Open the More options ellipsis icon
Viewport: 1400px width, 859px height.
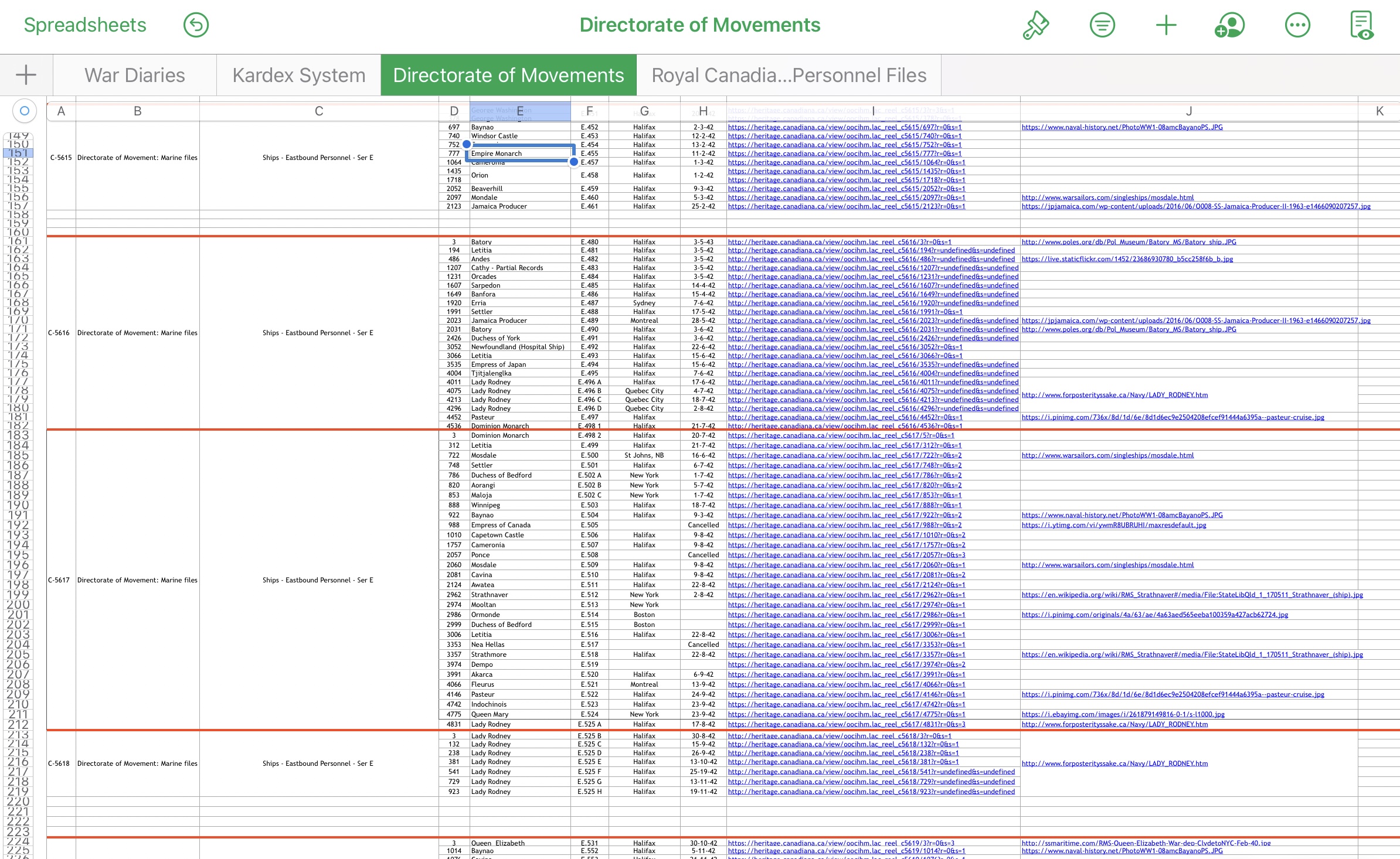[x=1297, y=25]
